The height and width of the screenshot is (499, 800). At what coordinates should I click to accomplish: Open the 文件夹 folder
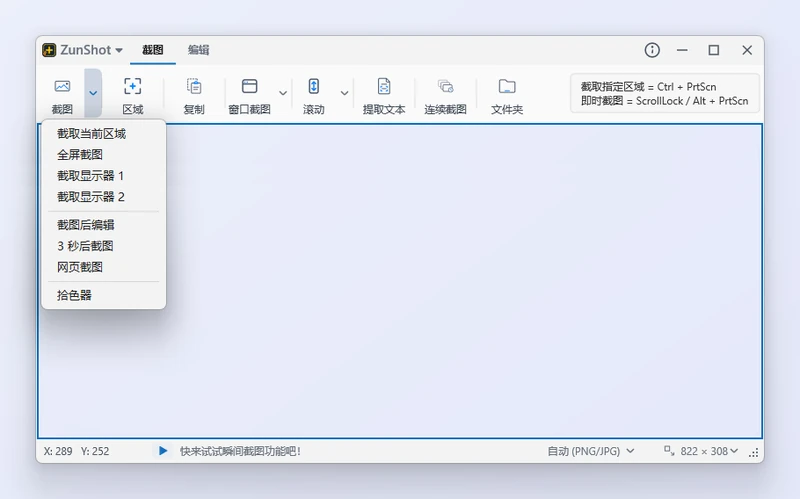tap(507, 95)
